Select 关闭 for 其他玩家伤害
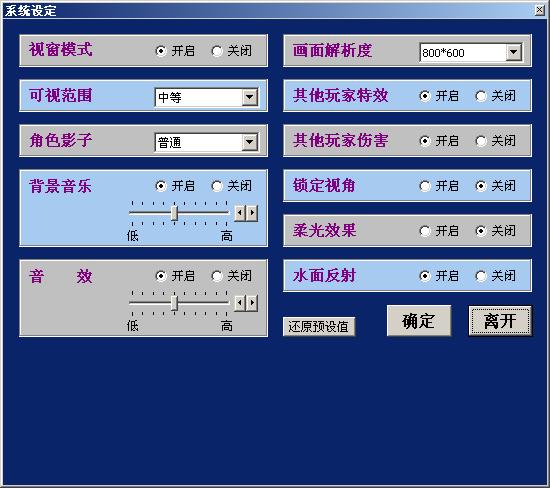 pyautogui.click(x=481, y=141)
